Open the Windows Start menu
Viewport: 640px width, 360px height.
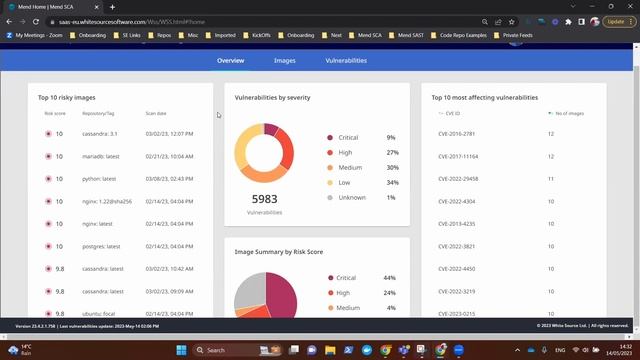[181, 350]
